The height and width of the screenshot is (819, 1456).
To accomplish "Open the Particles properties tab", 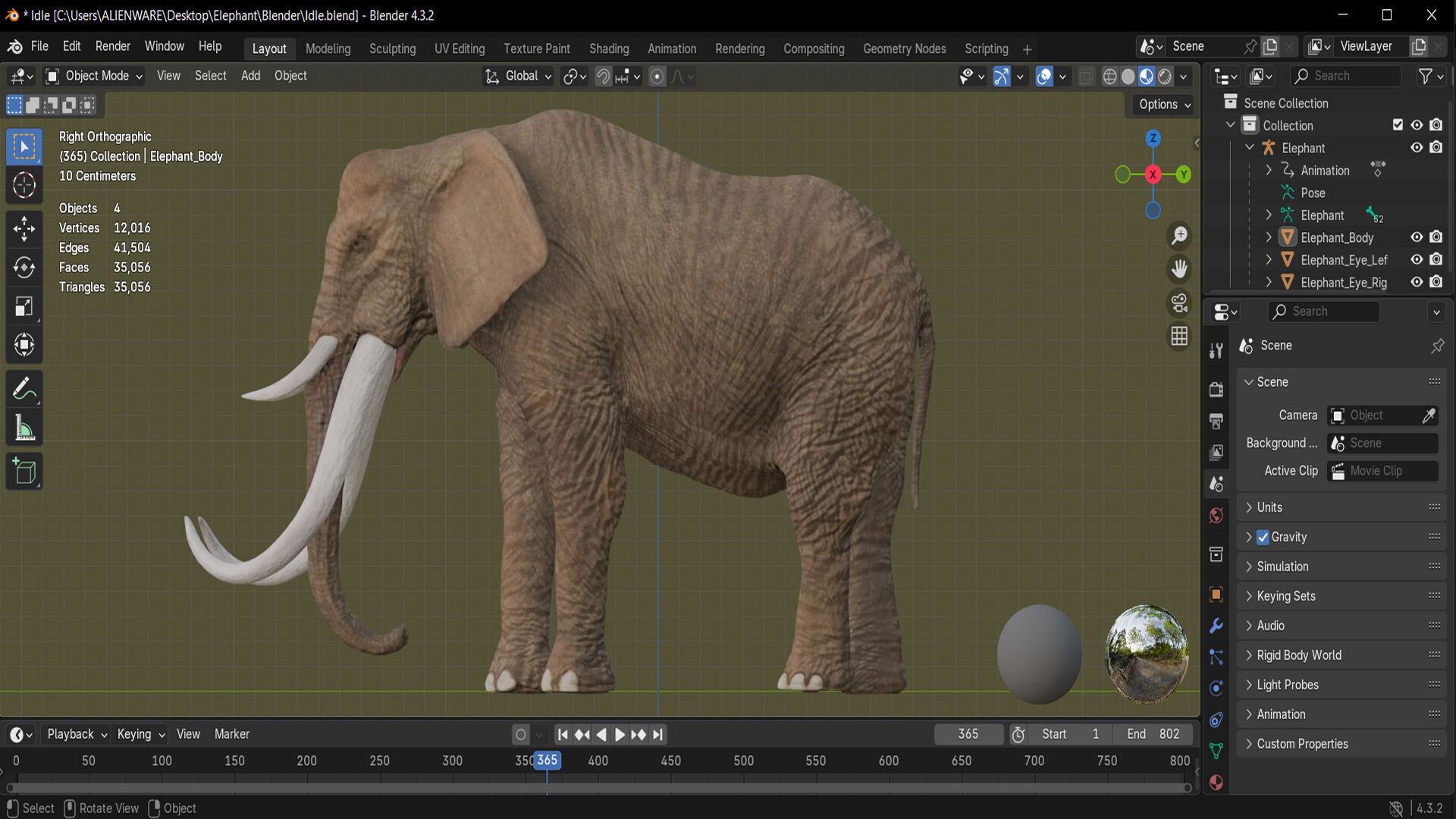I will 1216,657.
